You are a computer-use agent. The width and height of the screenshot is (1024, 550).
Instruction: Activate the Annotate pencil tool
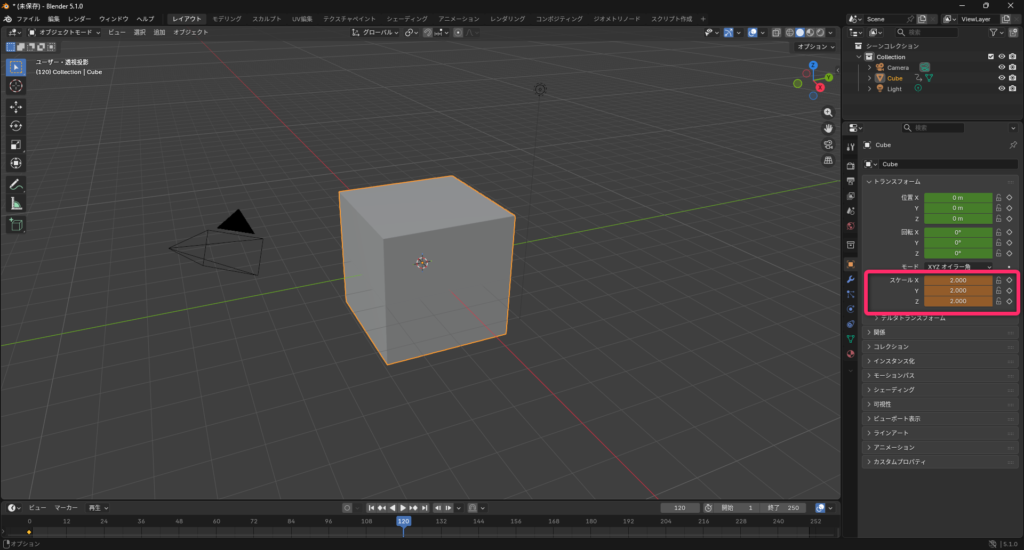(16, 184)
